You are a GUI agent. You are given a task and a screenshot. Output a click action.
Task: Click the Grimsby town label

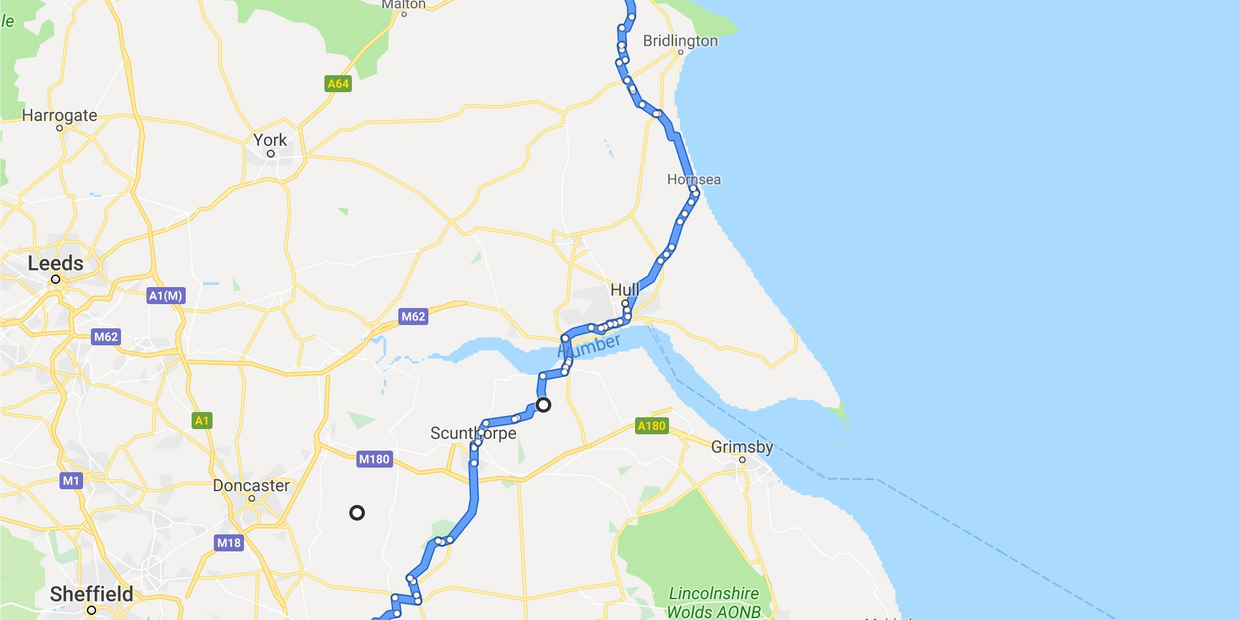click(x=742, y=447)
